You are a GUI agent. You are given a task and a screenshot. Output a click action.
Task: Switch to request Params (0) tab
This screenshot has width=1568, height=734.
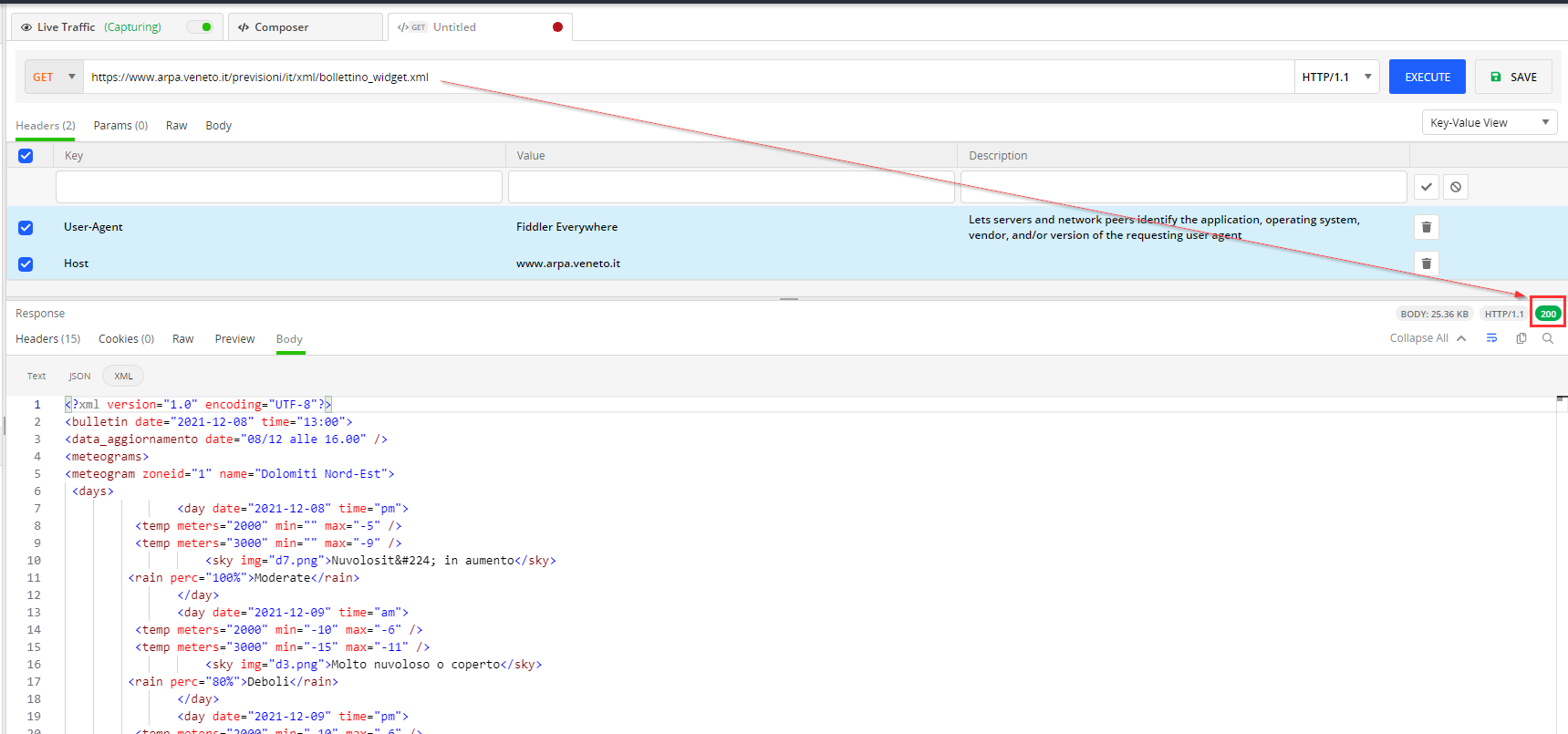(120, 126)
